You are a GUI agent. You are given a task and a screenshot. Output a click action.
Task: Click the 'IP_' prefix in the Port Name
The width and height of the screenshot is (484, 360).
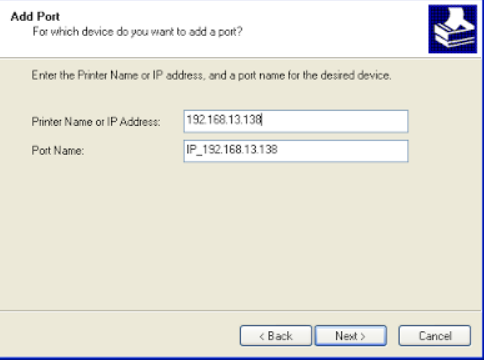[193, 150]
